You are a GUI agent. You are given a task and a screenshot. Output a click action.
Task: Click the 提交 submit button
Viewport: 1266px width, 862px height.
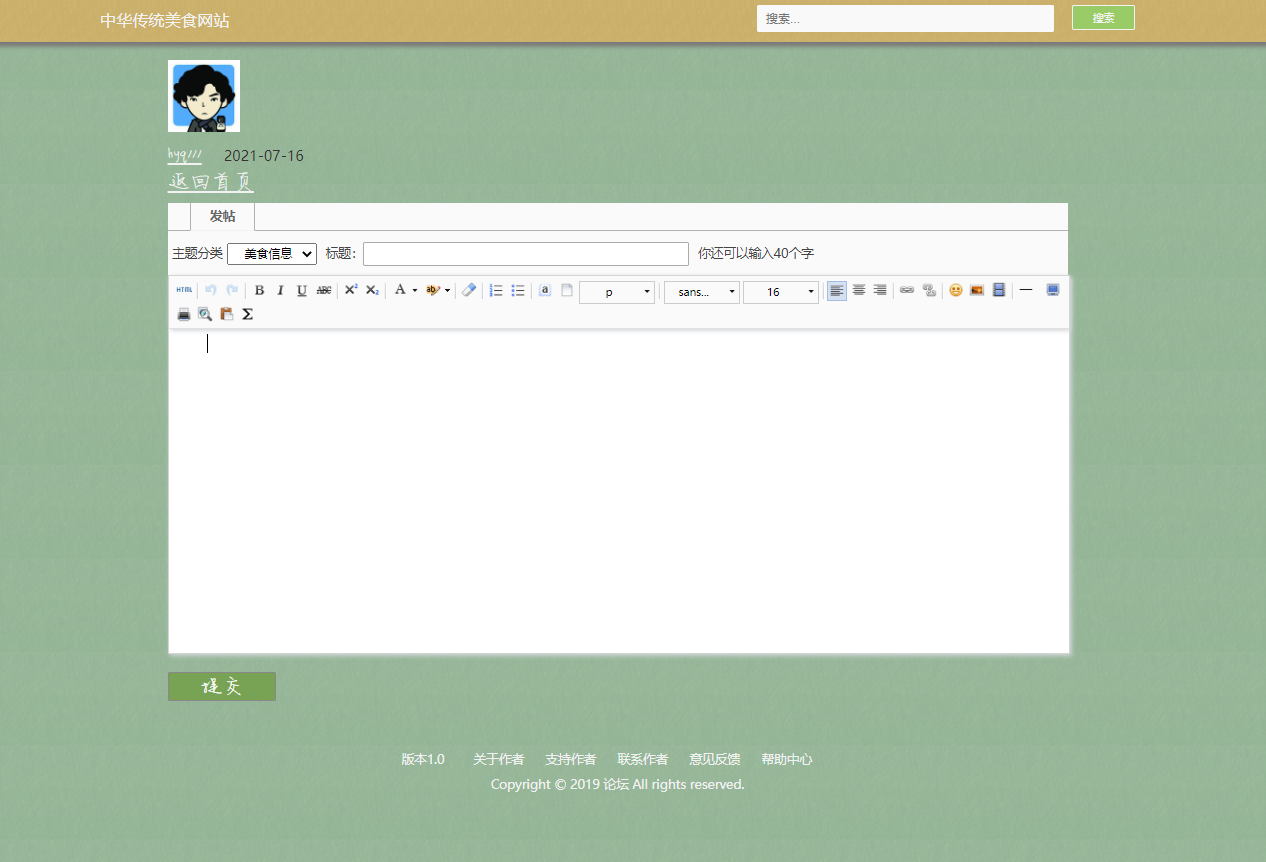click(x=222, y=687)
